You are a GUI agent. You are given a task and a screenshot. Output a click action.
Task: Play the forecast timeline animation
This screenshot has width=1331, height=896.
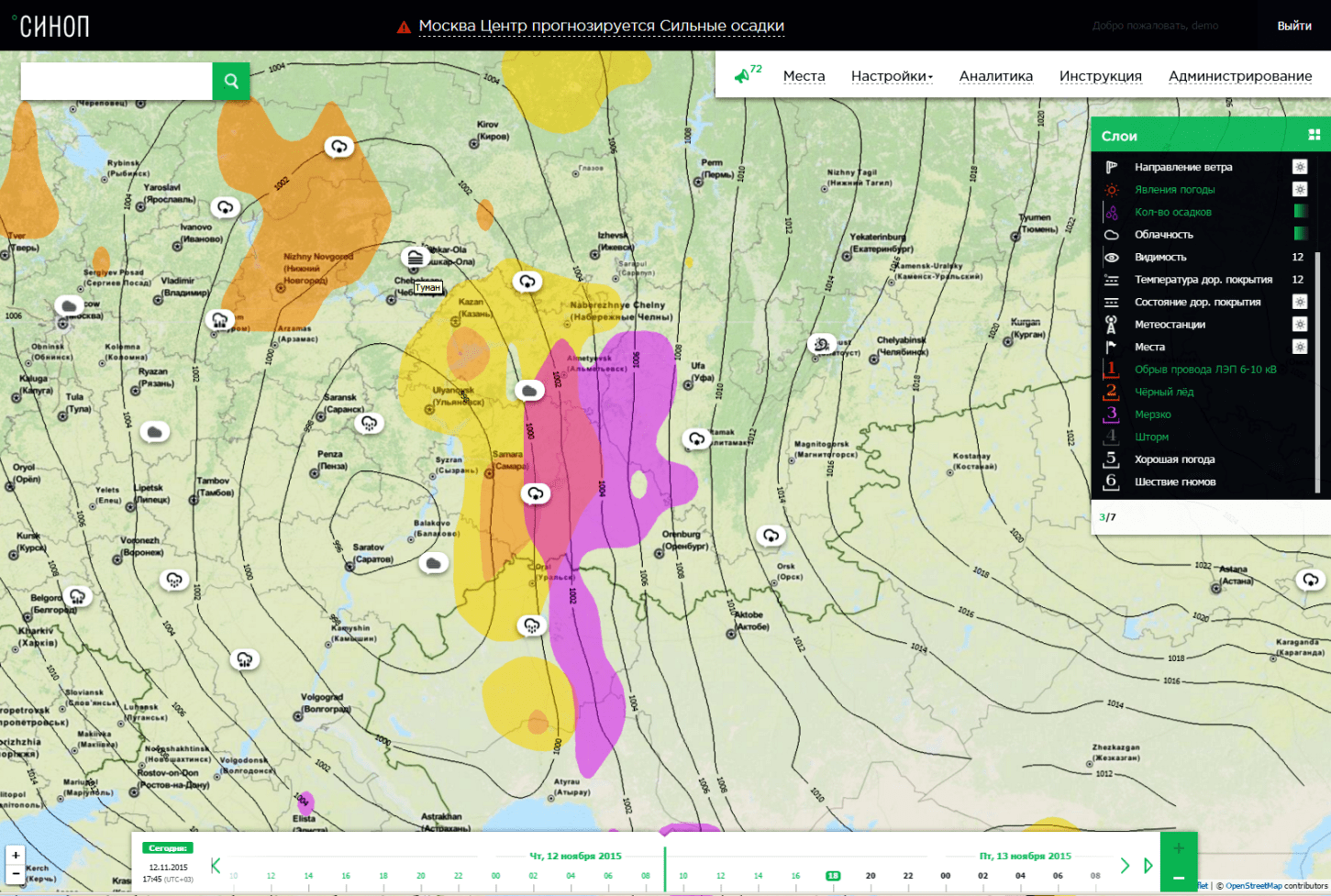coord(1148,865)
